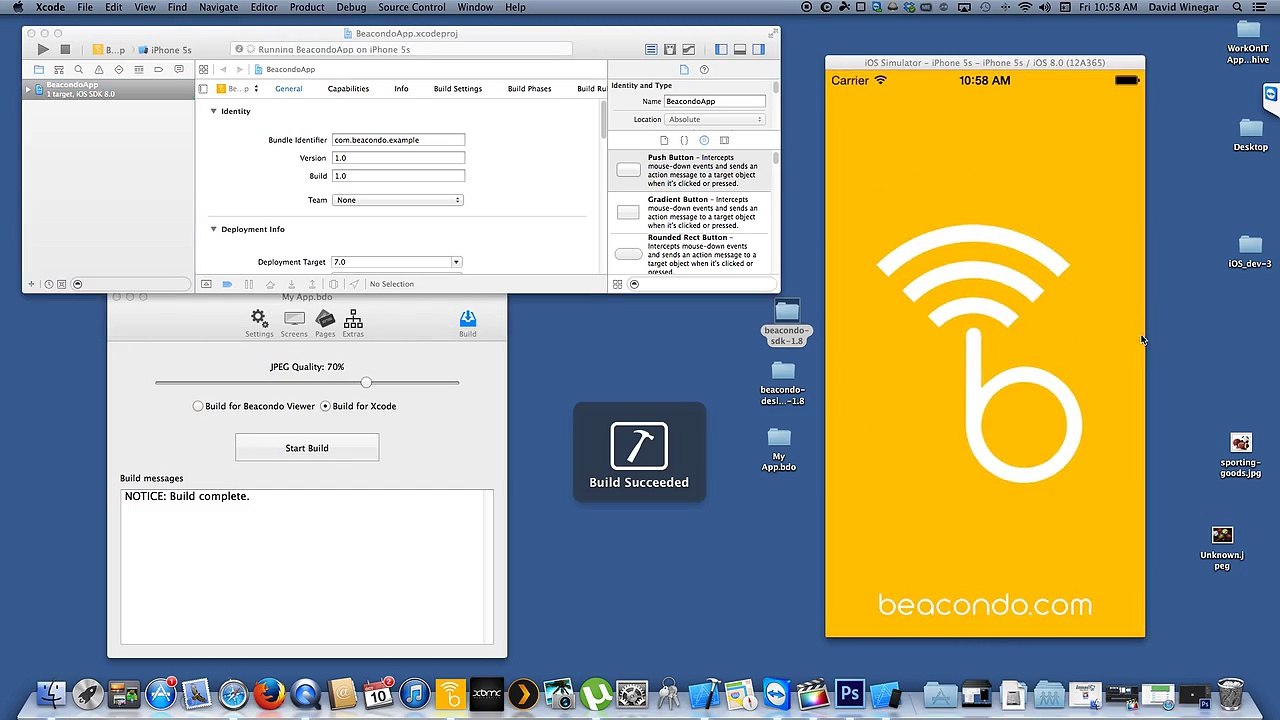Stop the running app in Xcode toolbar

point(65,49)
